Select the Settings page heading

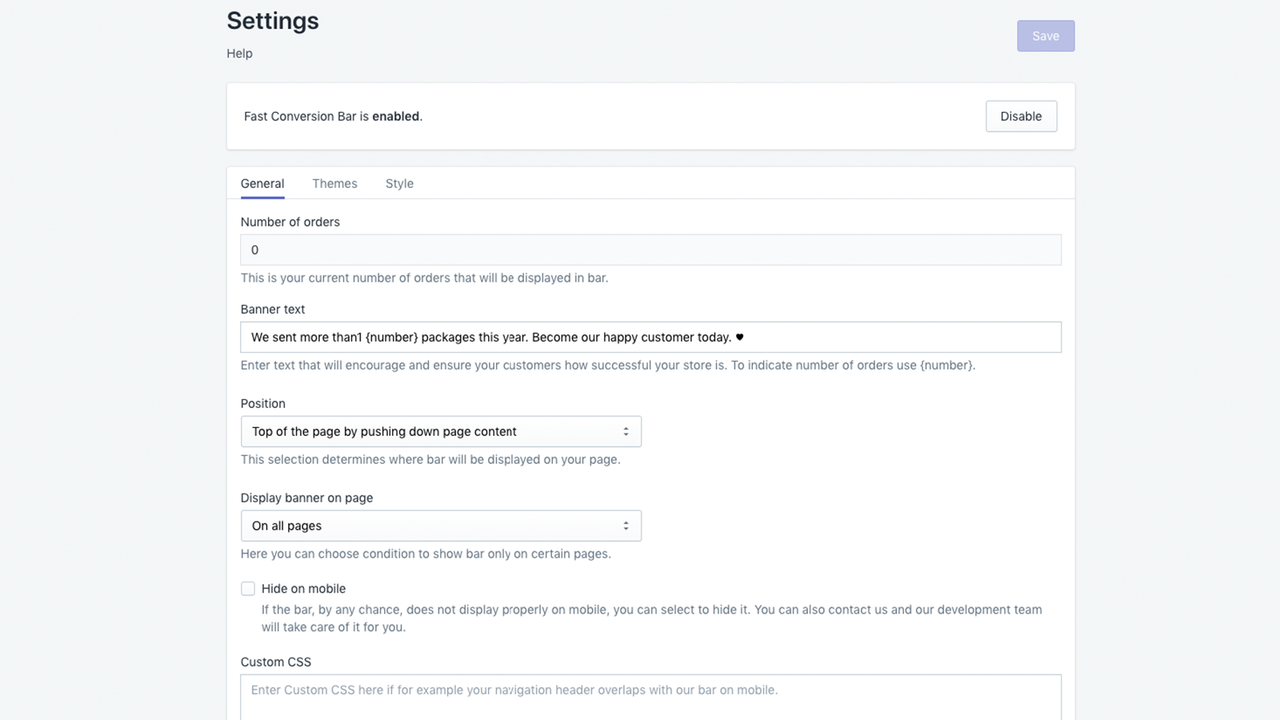pyautogui.click(x=273, y=20)
